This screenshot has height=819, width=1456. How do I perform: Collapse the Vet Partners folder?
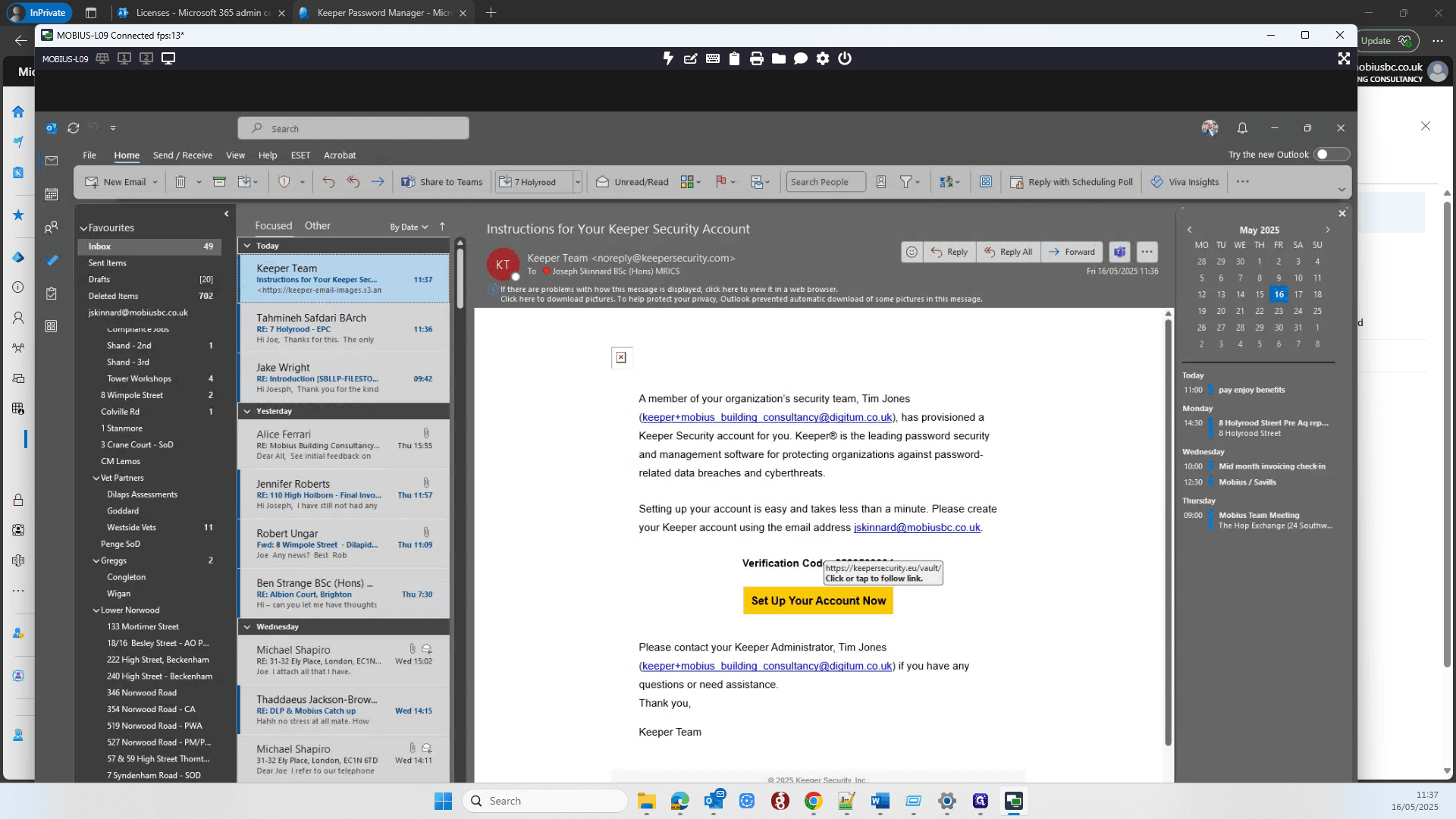[96, 479]
